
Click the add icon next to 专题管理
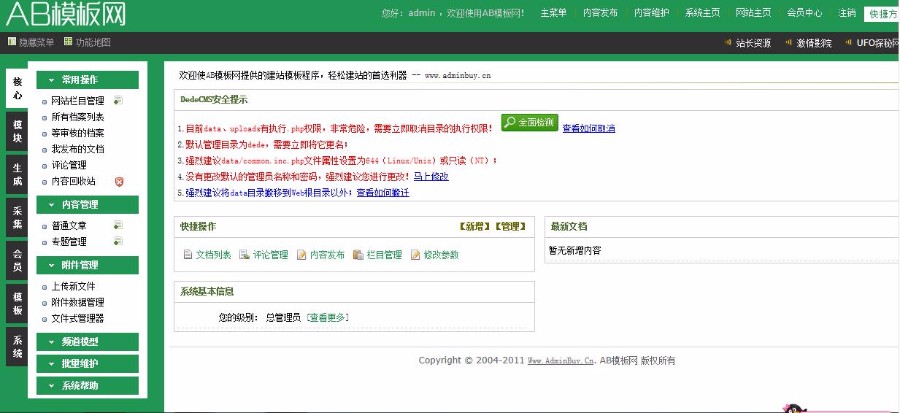point(118,241)
